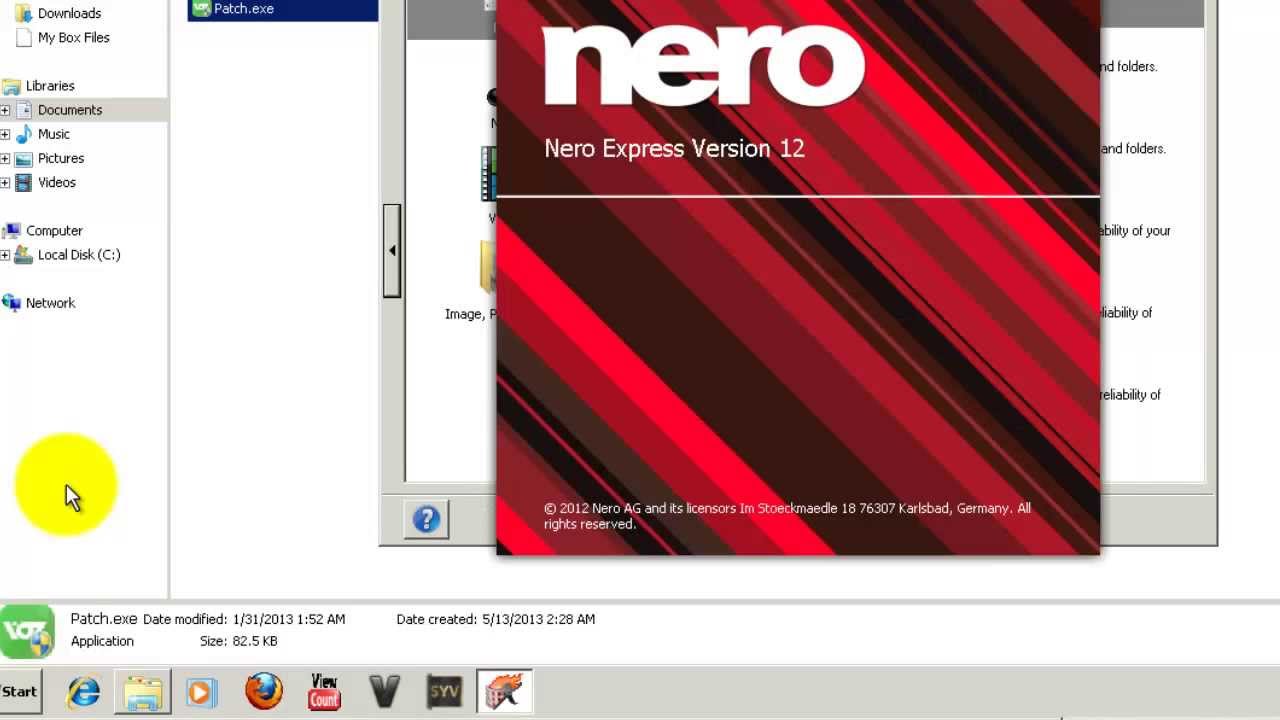Click 'Patch.exe' name in details pane
The image size is (1280, 720).
pos(104,619)
